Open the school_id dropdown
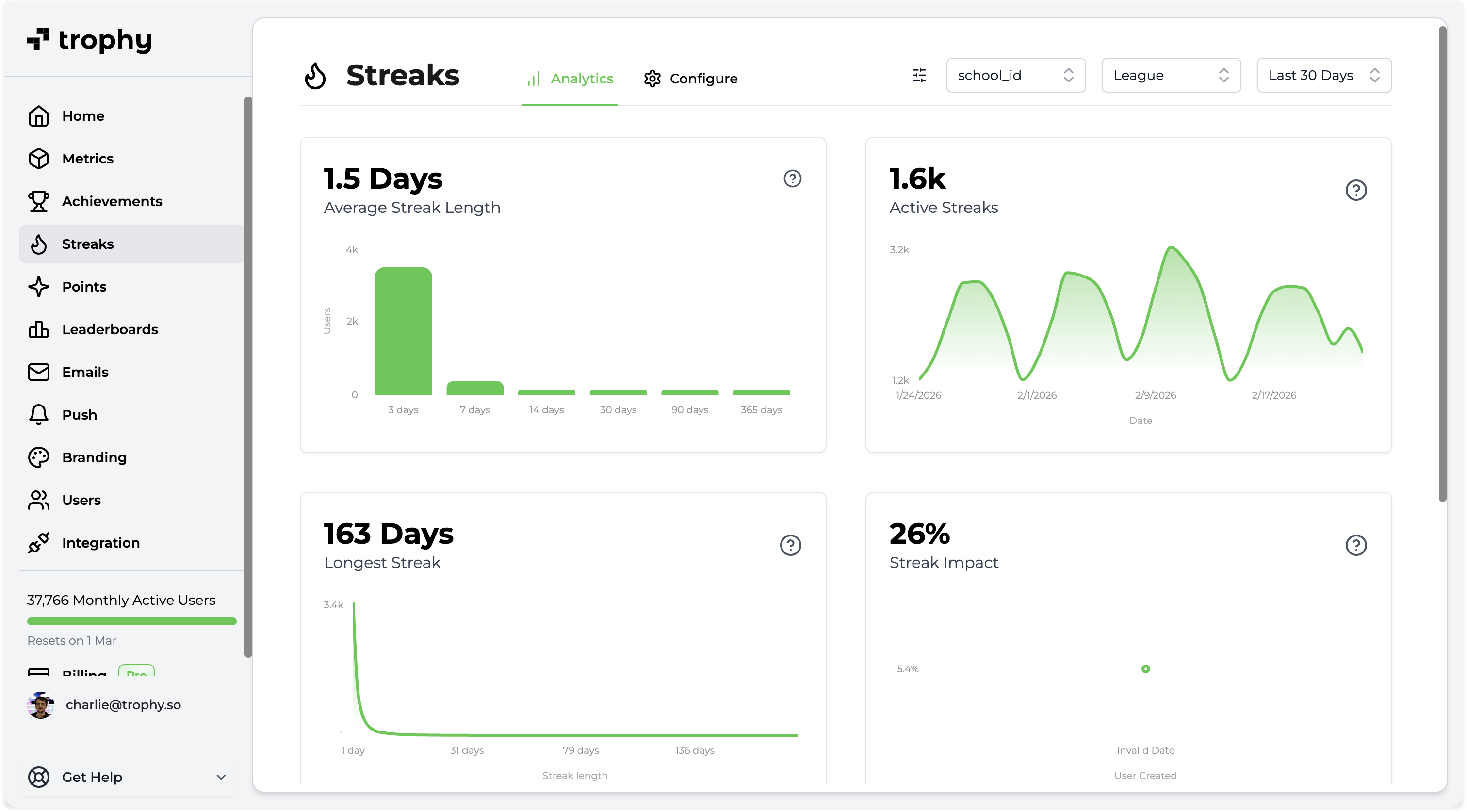 coord(1015,75)
